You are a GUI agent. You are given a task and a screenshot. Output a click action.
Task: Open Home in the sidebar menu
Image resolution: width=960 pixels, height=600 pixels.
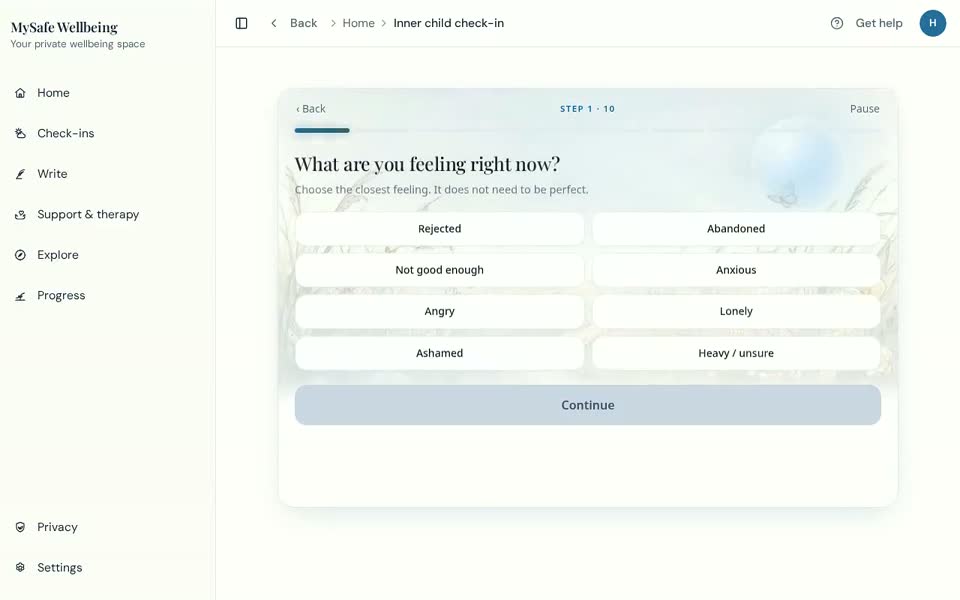(53, 93)
